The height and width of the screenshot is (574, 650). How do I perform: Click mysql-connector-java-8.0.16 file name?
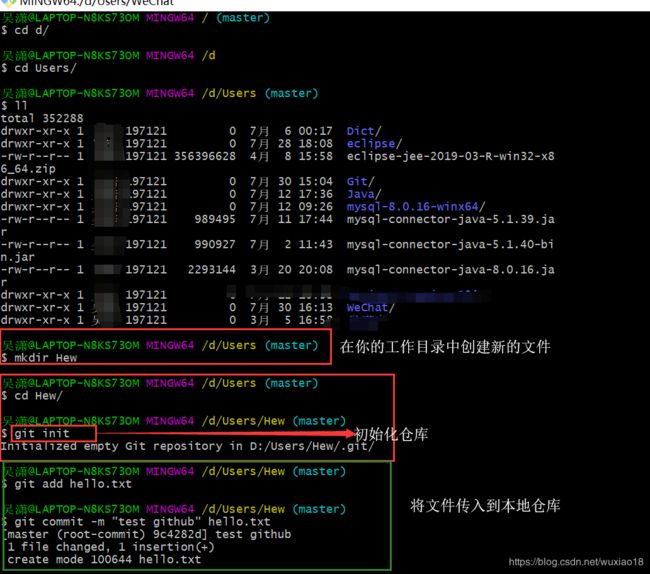click(450, 270)
